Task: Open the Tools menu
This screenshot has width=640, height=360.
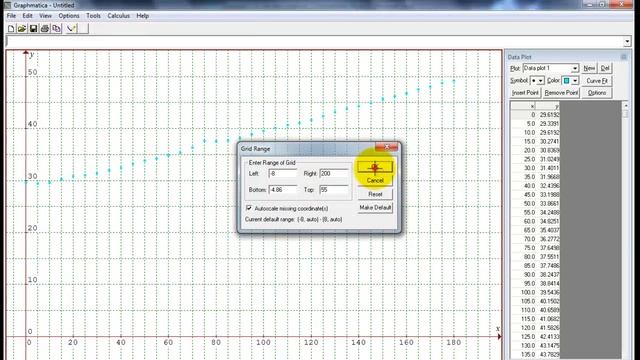Action: pyautogui.click(x=93, y=16)
